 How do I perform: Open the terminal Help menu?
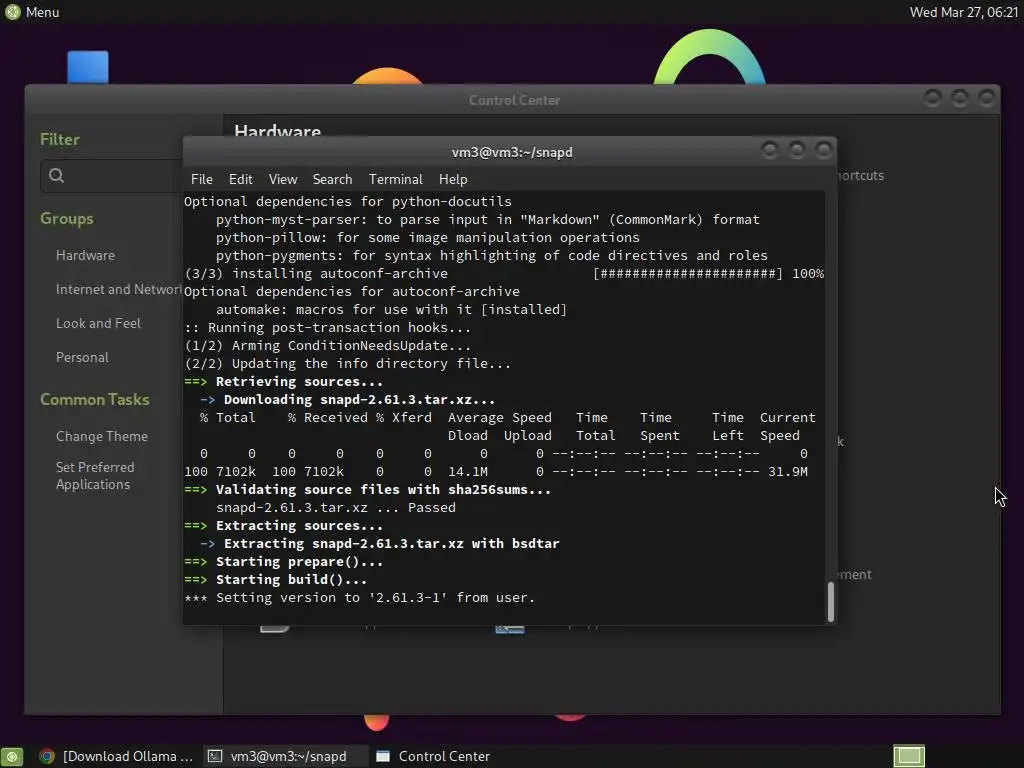[x=453, y=179]
